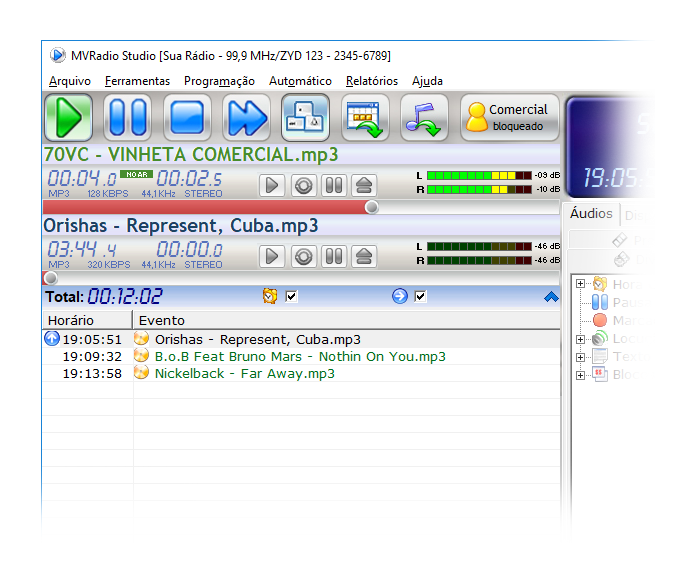Click the 19:13:58 time cell
The image size is (696, 582).
click(x=92, y=374)
